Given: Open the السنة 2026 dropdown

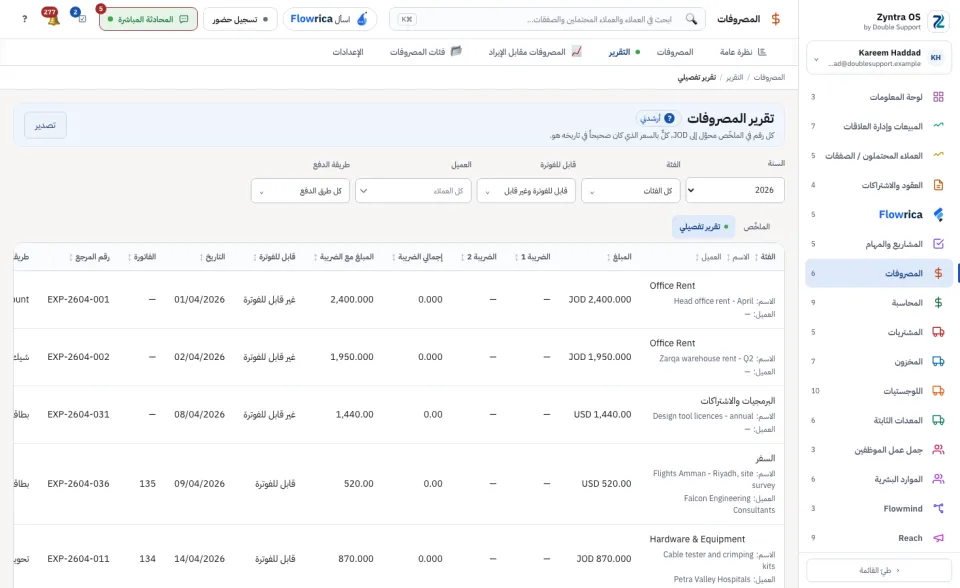Looking at the screenshot, I should (x=735, y=190).
